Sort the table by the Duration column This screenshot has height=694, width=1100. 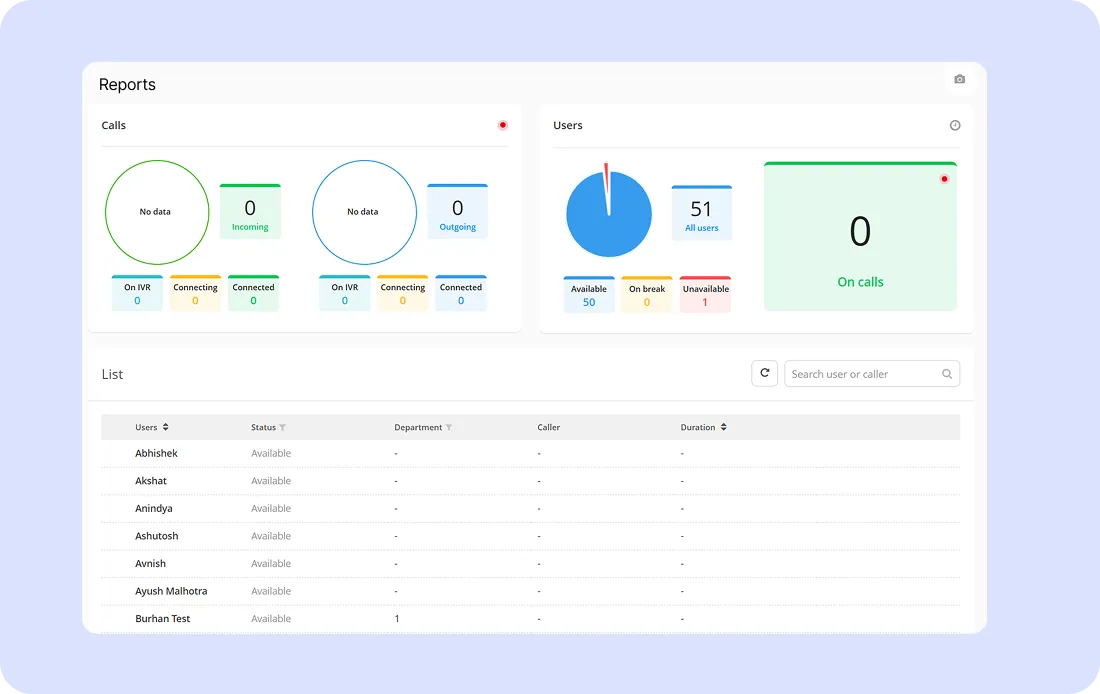click(x=724, y=427)
